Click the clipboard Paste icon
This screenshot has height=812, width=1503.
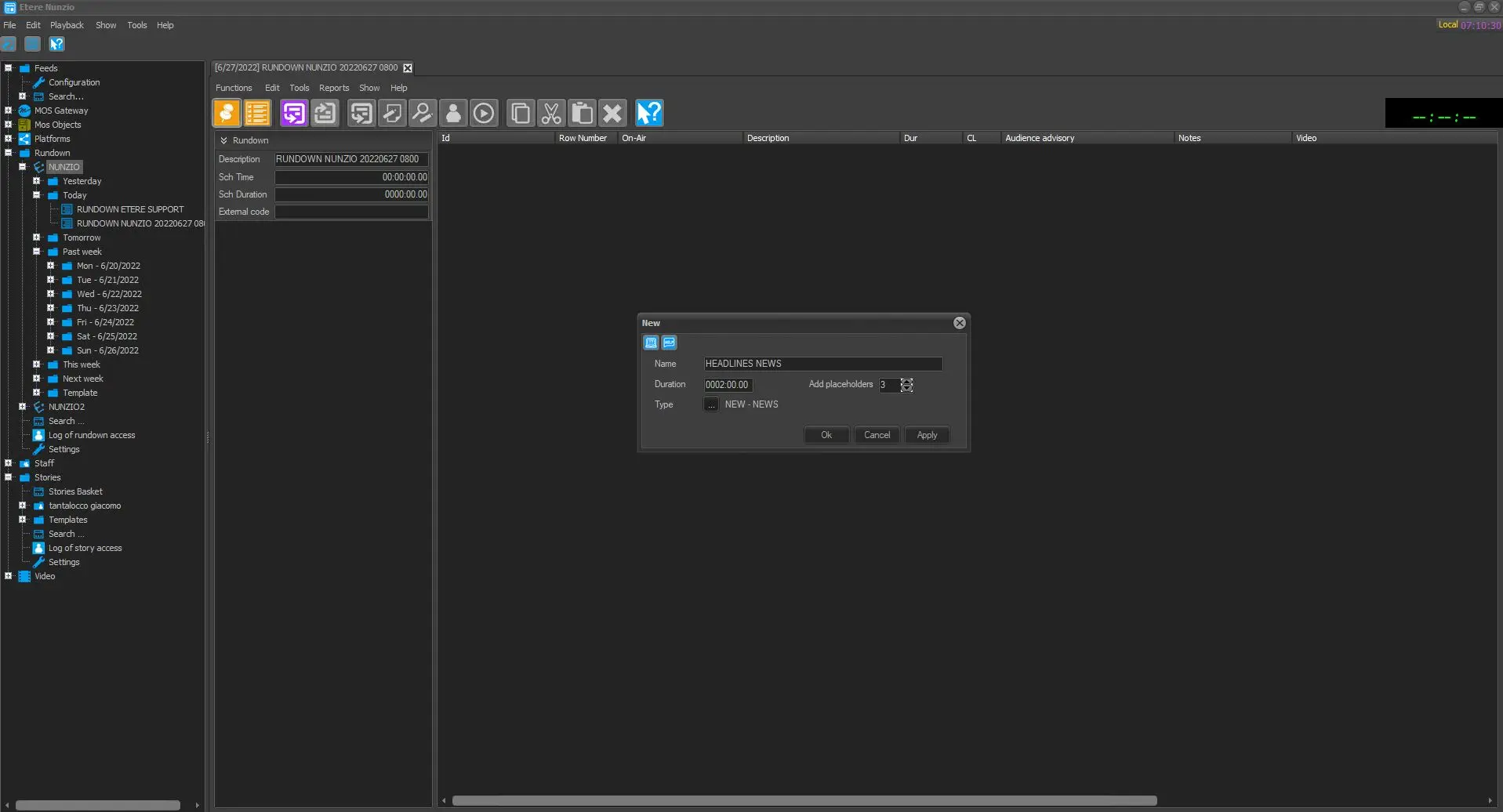pyautogui.click(x=582, y=114)
